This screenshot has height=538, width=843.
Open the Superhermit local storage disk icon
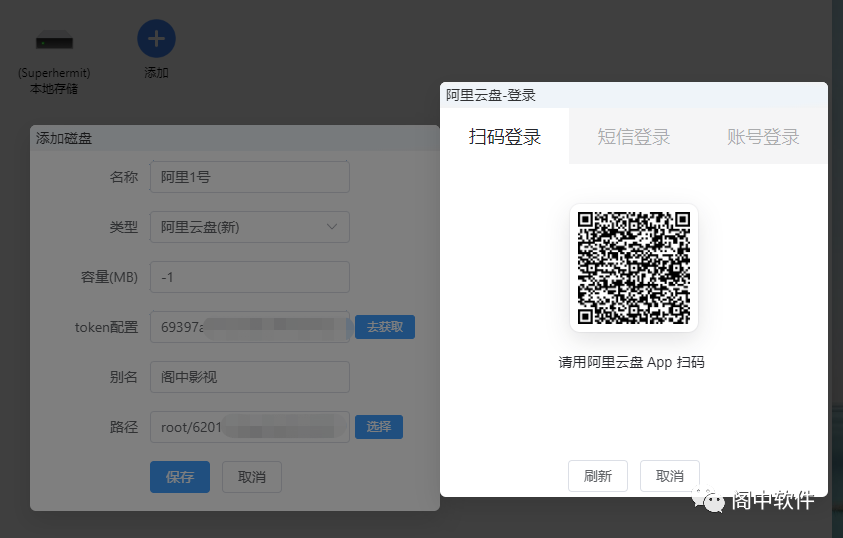pyautogui.click(x=54, y=40)
